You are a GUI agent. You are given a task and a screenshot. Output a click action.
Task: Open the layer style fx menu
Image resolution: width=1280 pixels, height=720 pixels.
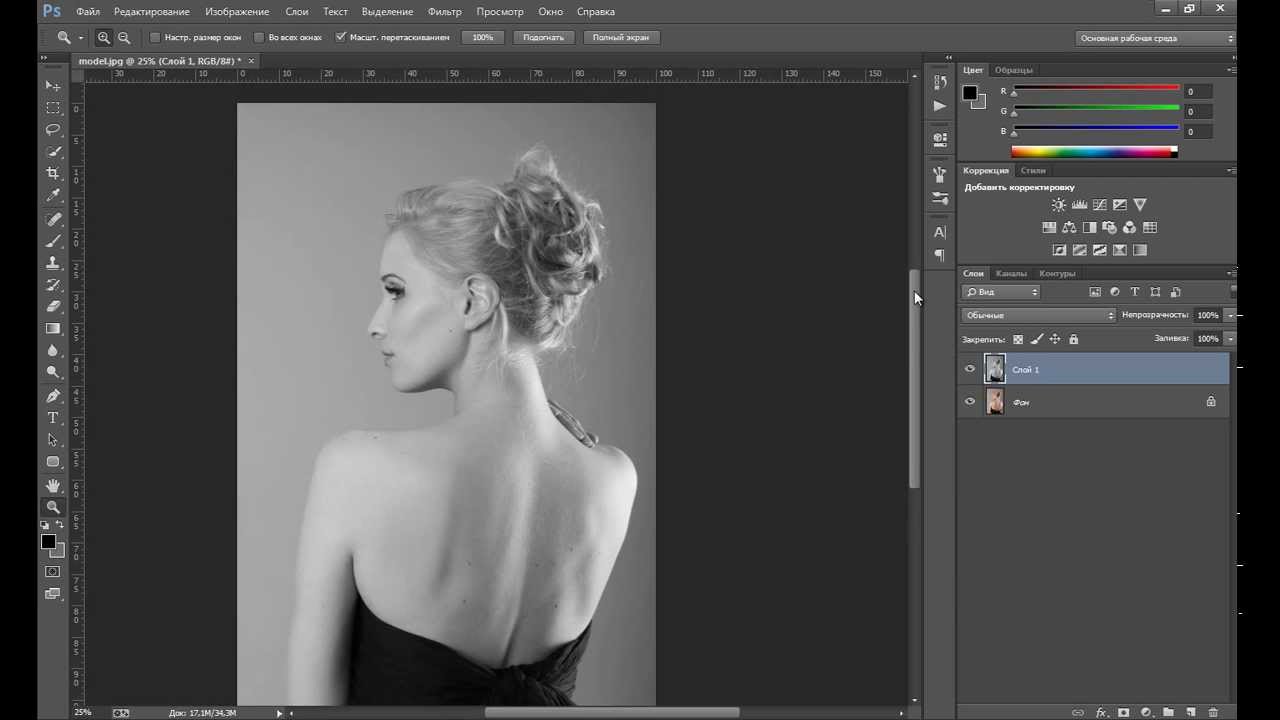[1101, 712]
